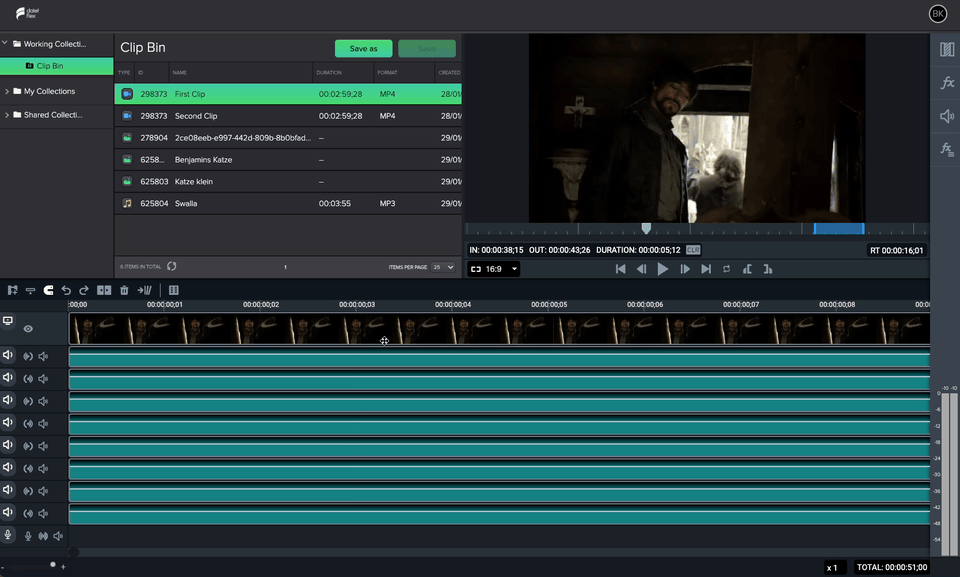
Task: Arm voice-over recording with the small microphone icon
Action: tap(28, 536)
